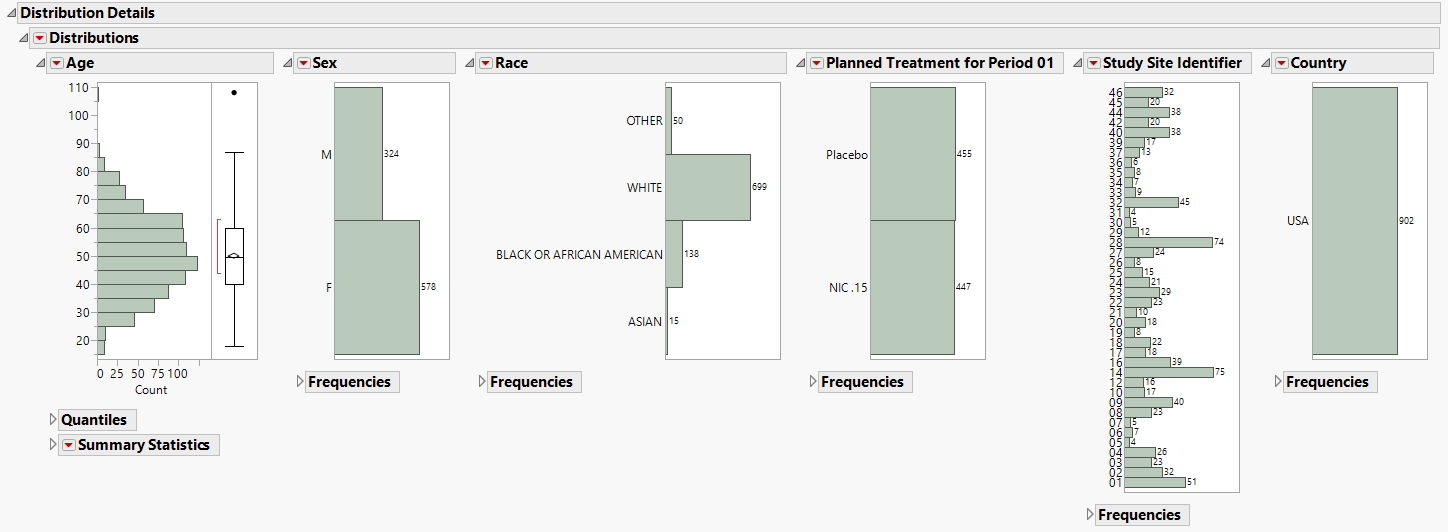Open the Age red triangle menu

coord(56,63)
